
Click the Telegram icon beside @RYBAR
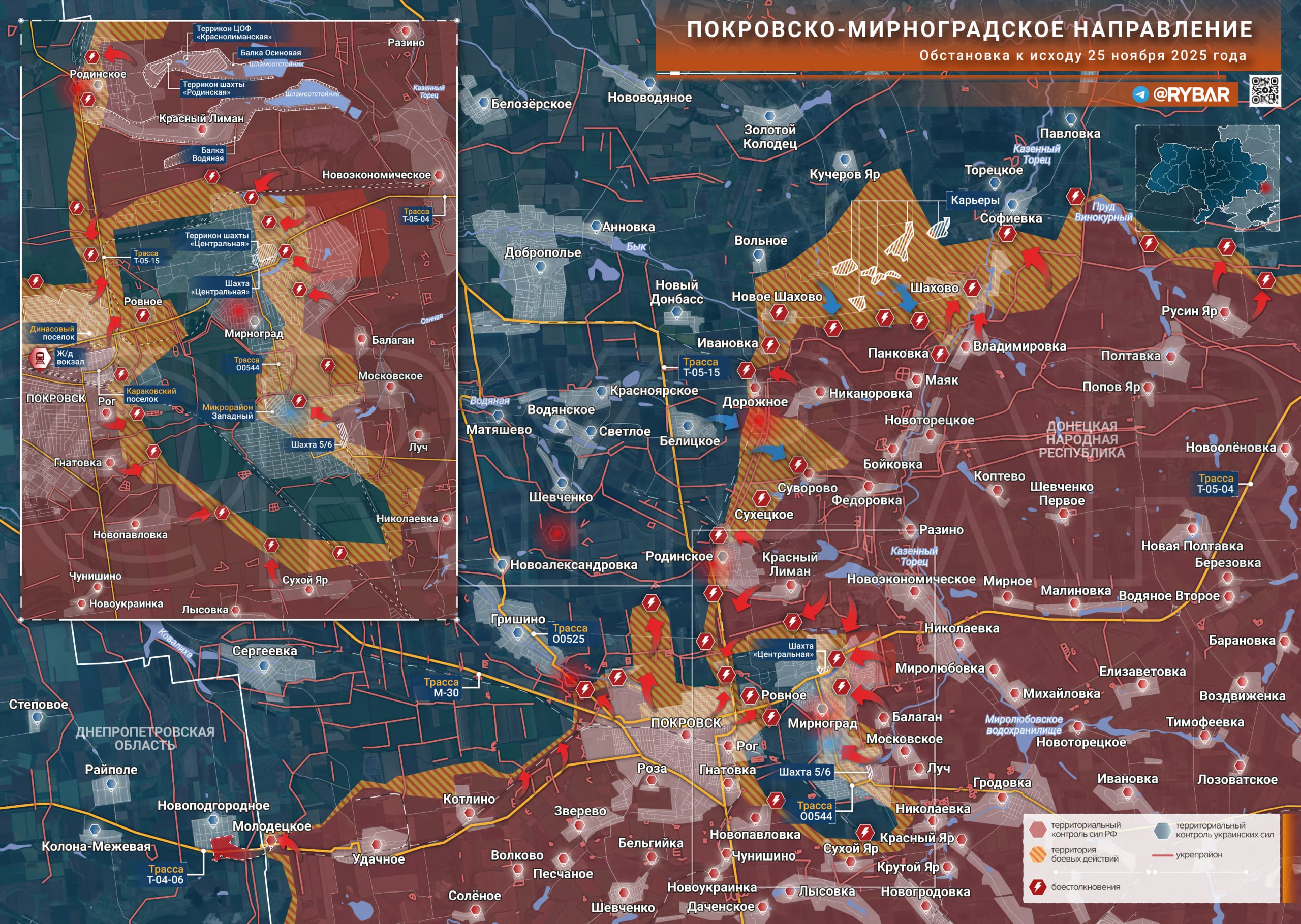tap(1140, 94)
